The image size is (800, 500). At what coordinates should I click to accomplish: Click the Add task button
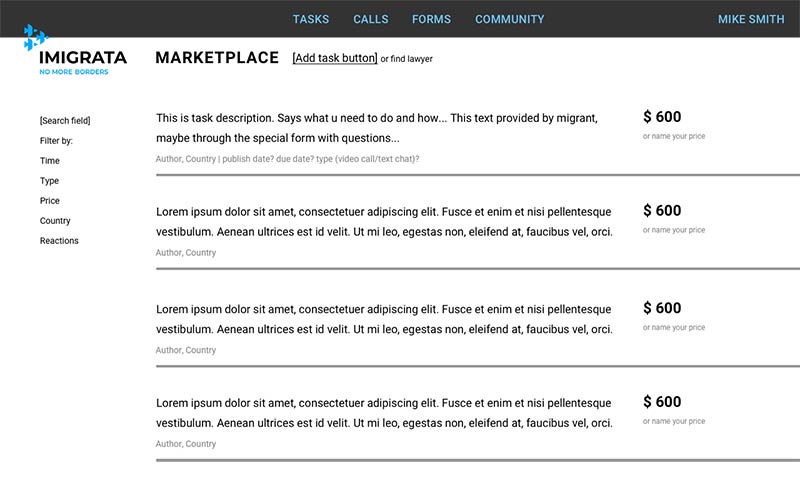click(335, 58)
